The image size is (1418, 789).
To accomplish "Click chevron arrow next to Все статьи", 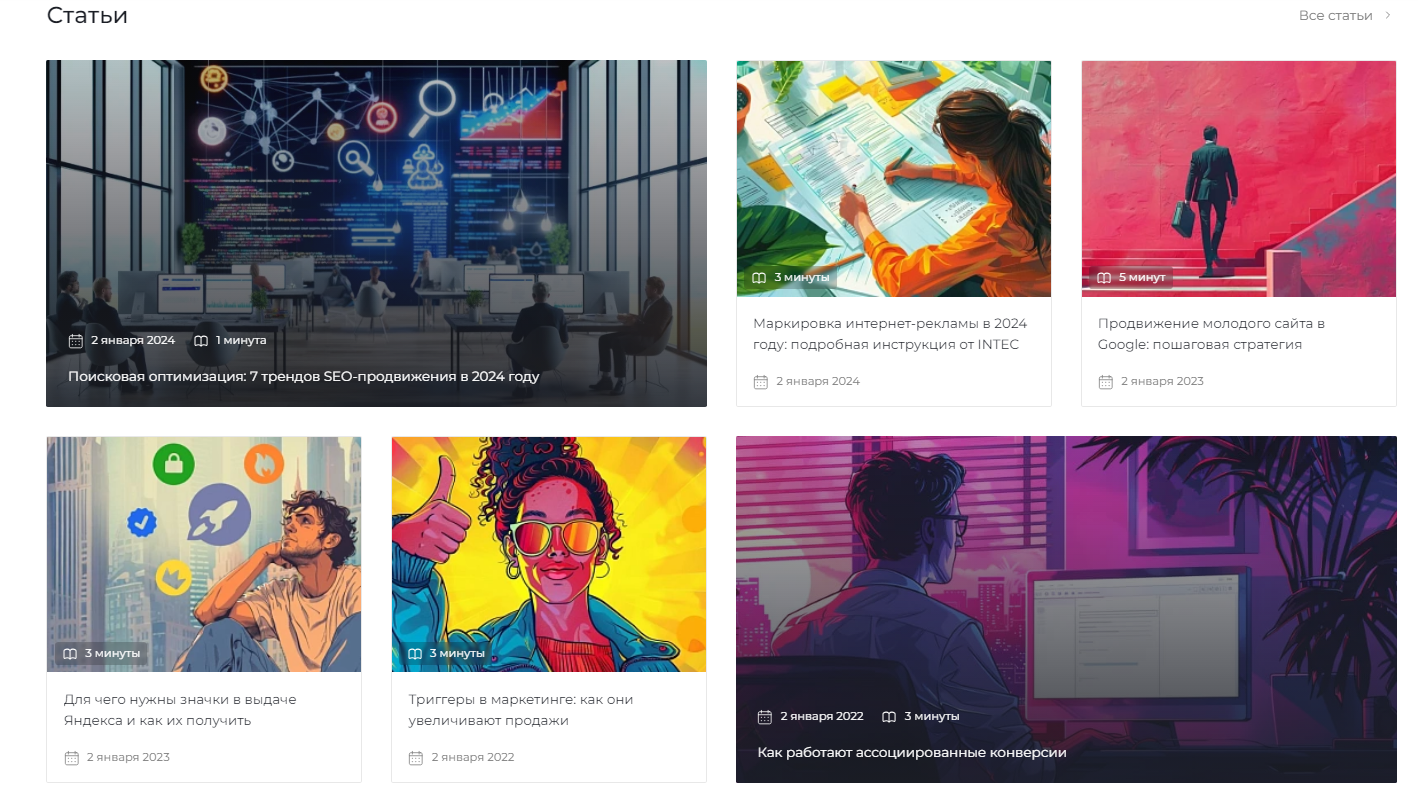I will [1388, 15].
